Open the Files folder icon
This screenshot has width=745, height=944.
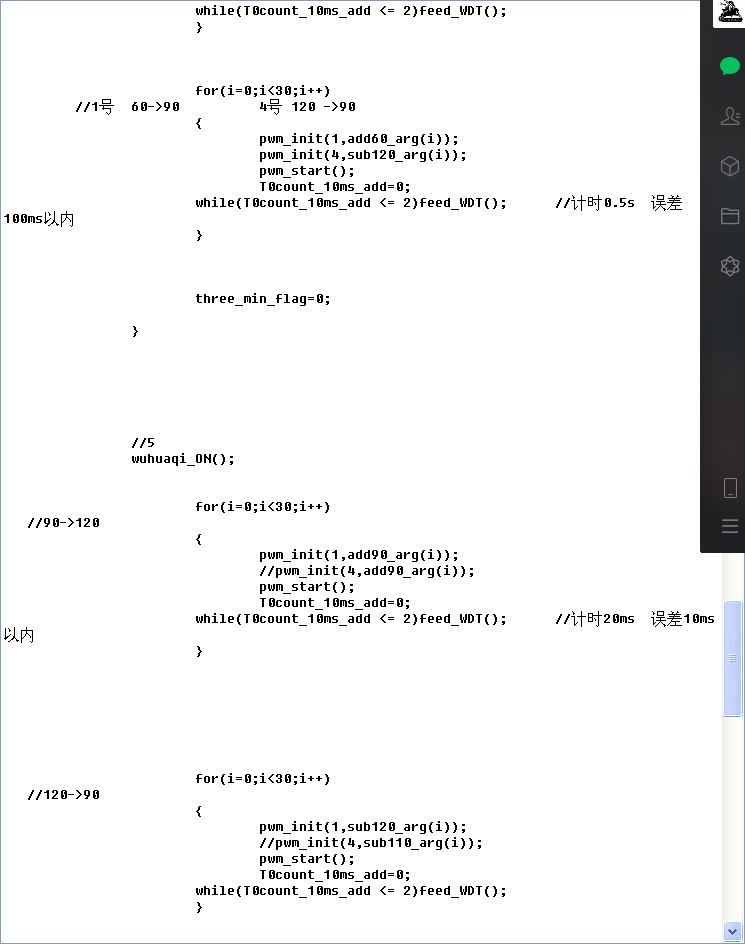[730, 216]
